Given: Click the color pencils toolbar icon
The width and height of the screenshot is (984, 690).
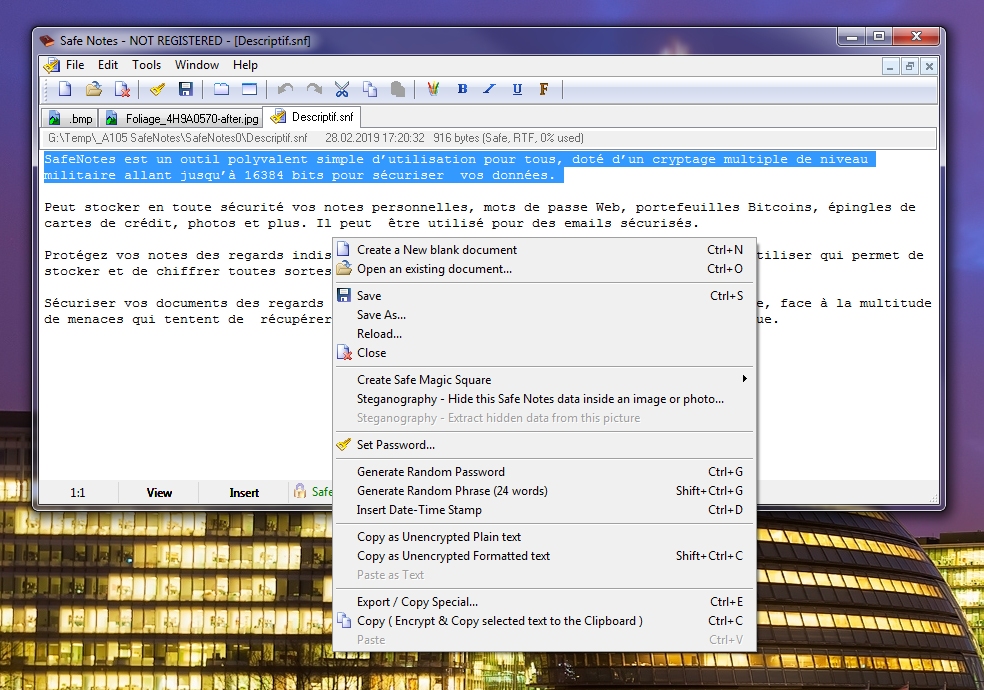Looking at the screenshot, I should point(433,89).
